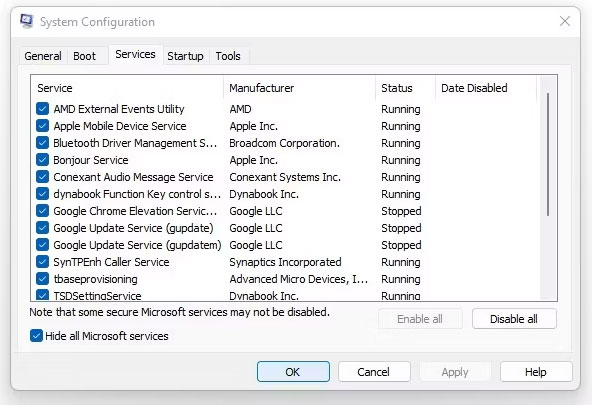The image size is (592, 405).
Task: Click Stopped status of gupdate service
Action: (x=401, y=228)
